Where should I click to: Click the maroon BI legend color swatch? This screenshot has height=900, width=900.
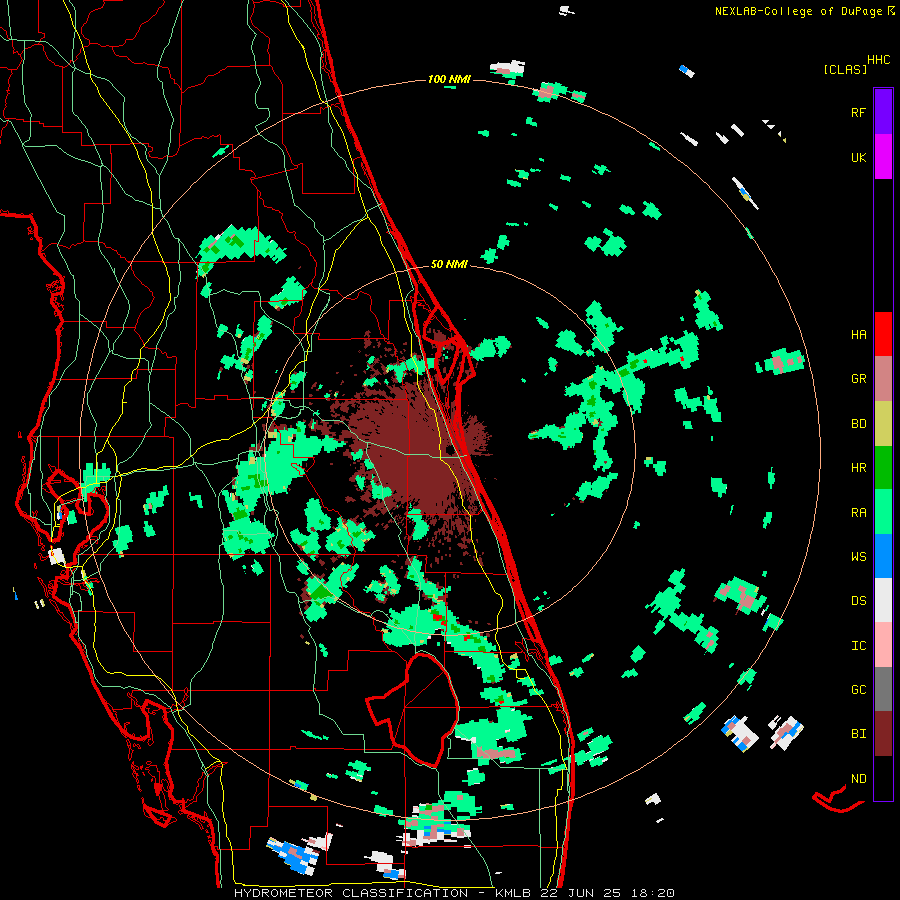(x=883, y=734)
